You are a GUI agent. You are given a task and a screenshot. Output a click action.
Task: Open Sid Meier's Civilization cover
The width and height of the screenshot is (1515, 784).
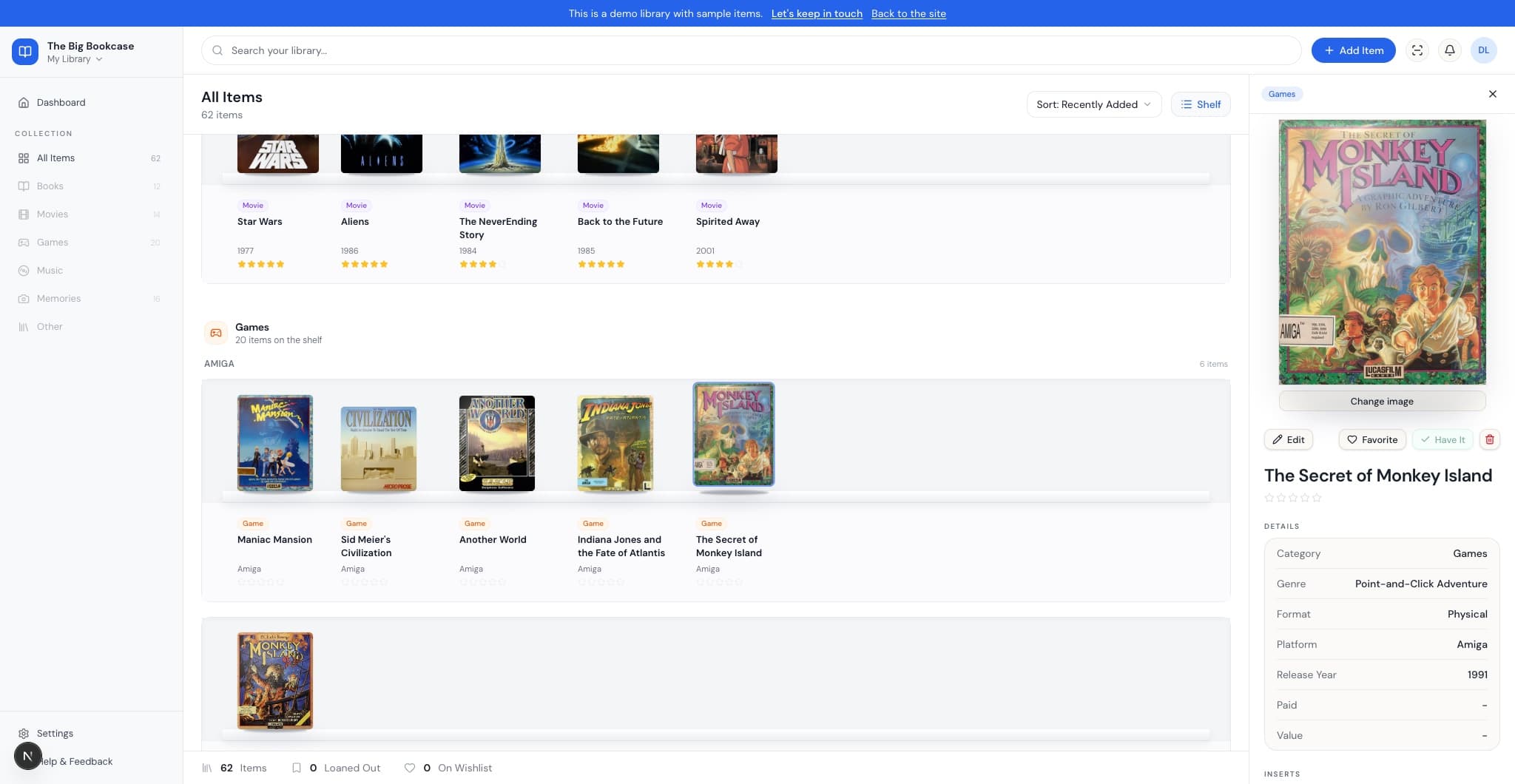(x=379, y=449)
